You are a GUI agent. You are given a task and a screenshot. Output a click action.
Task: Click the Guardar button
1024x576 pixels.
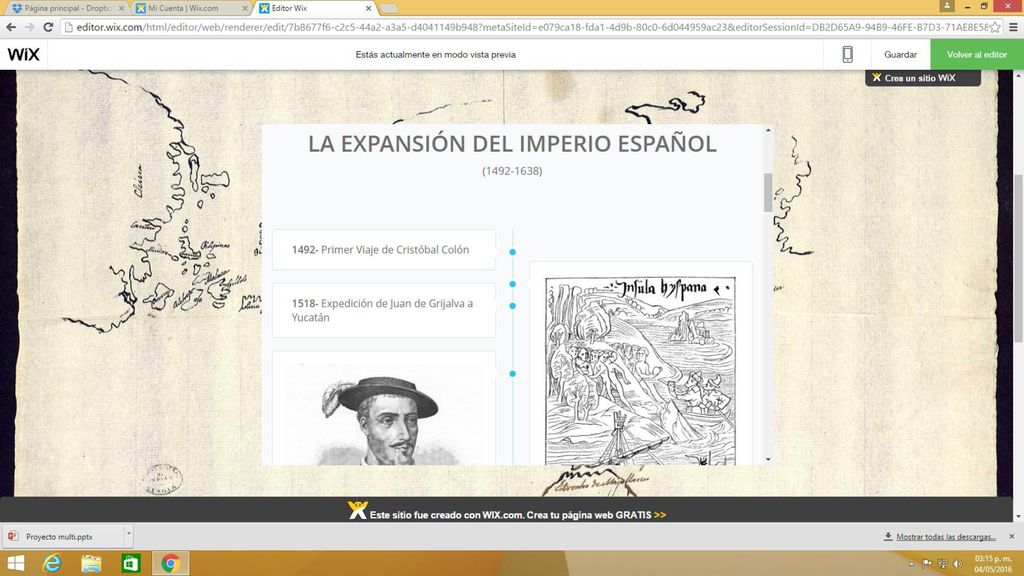(x=901, y=55)
